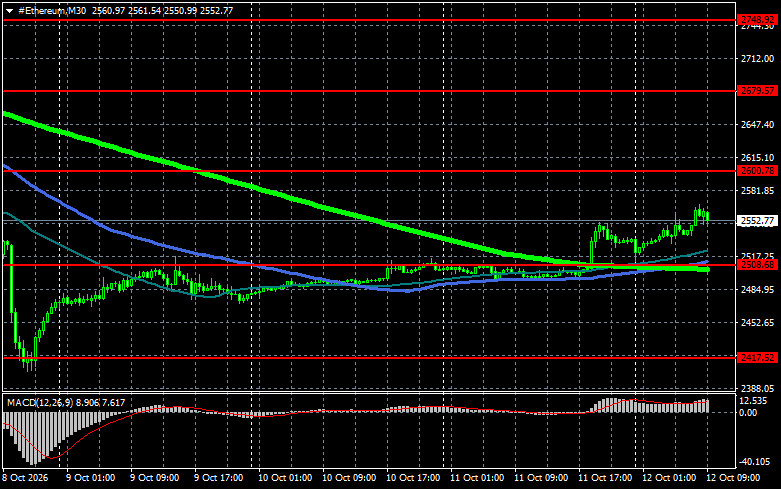Click the red 2679.57 level price tag
This screenshot has width=781, height=489.
[x=758, y=91]
